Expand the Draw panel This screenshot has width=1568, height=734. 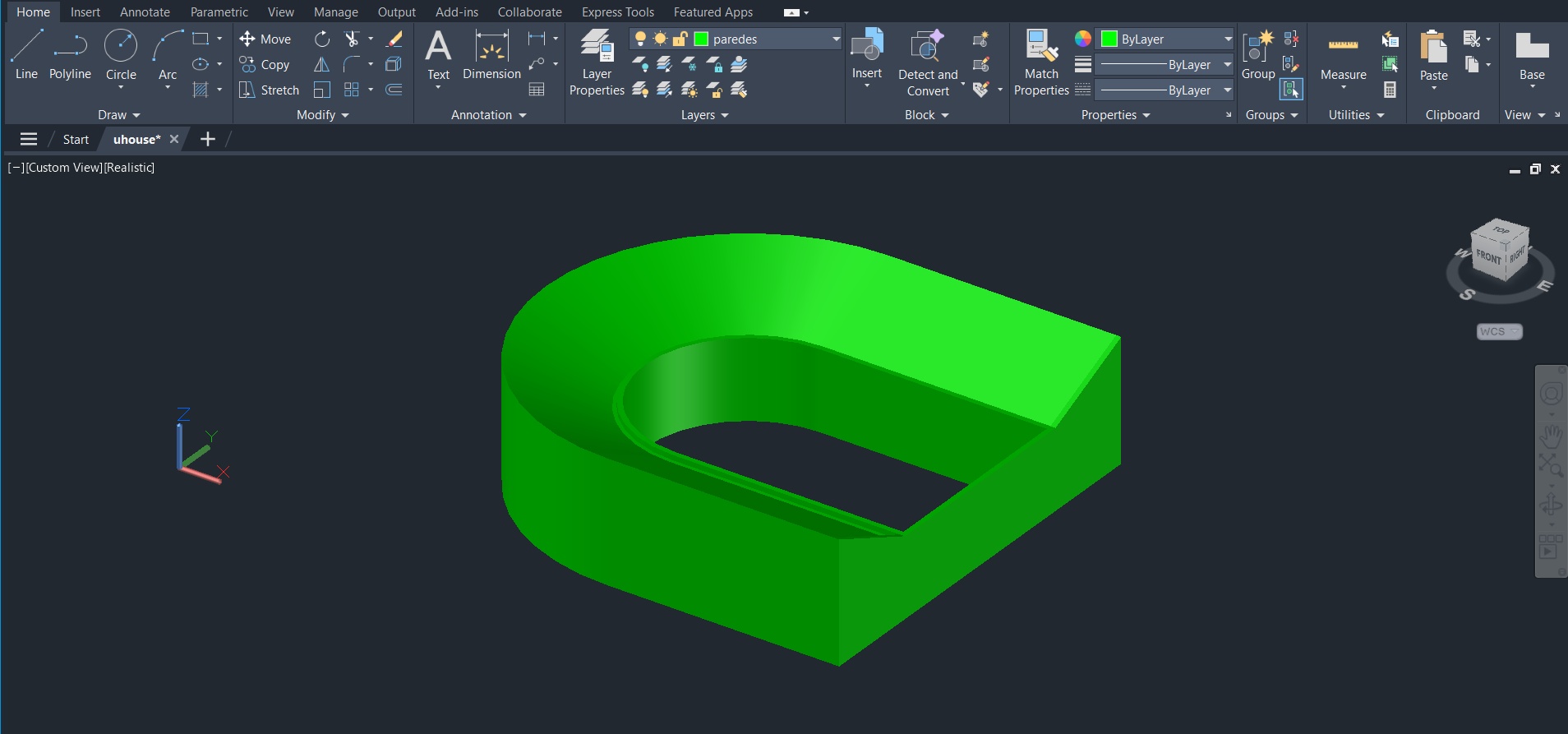[x=119, y=115]
